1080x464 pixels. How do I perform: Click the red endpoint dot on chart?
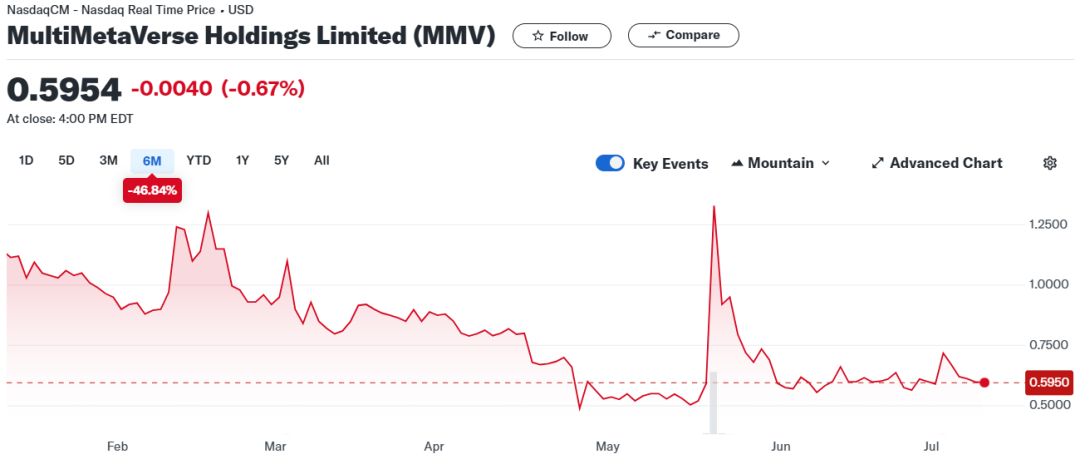[985, 383]
